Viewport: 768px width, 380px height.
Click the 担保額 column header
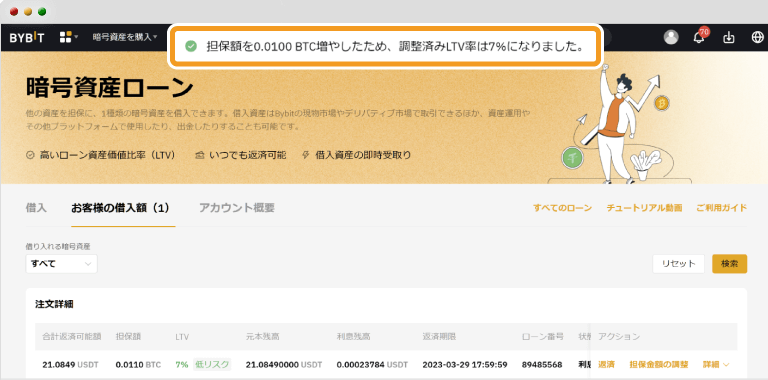click(x=128, y=336)
